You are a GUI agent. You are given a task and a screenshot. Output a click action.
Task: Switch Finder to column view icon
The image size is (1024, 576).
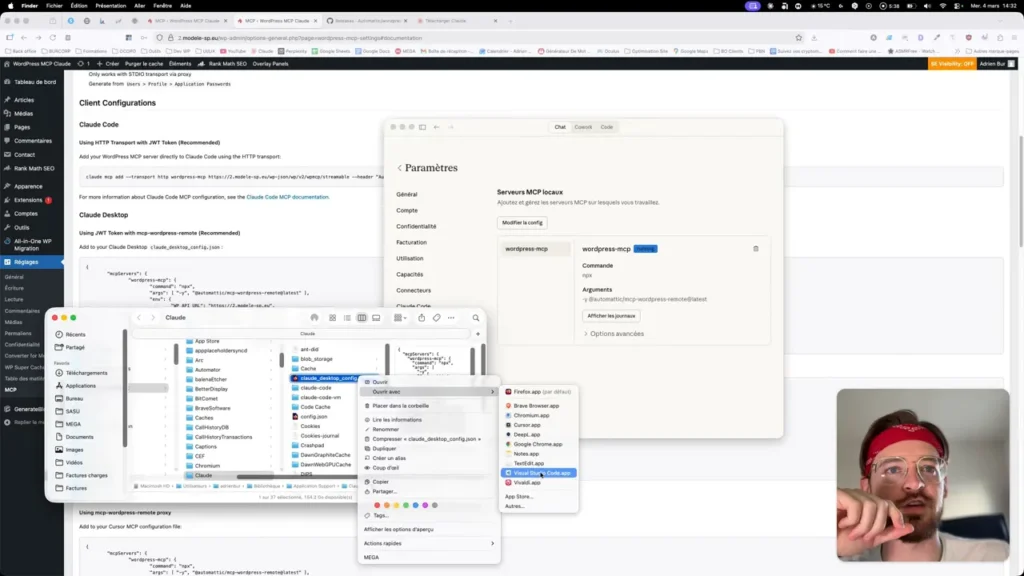(x=362, y=318)
